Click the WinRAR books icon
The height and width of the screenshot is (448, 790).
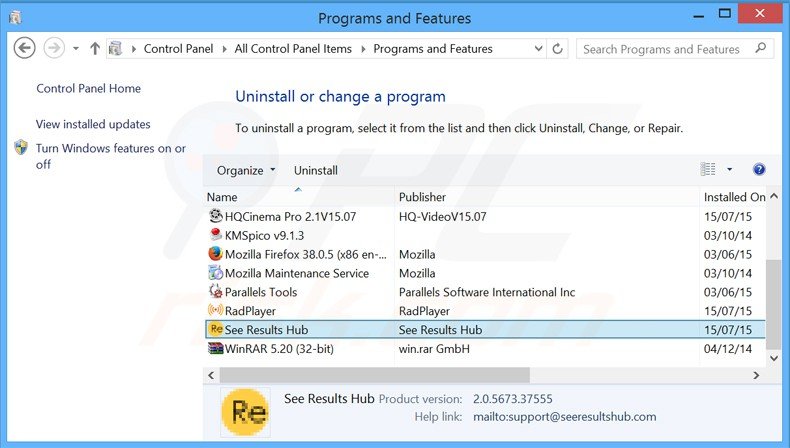(216, 348)
